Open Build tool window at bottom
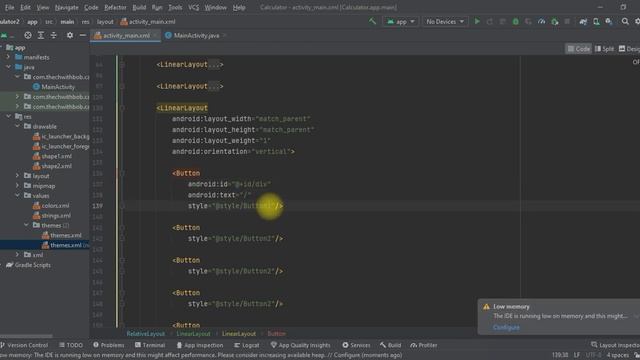Image resolution: width=640 pixels, height=360 pixels. coord(391,345)
